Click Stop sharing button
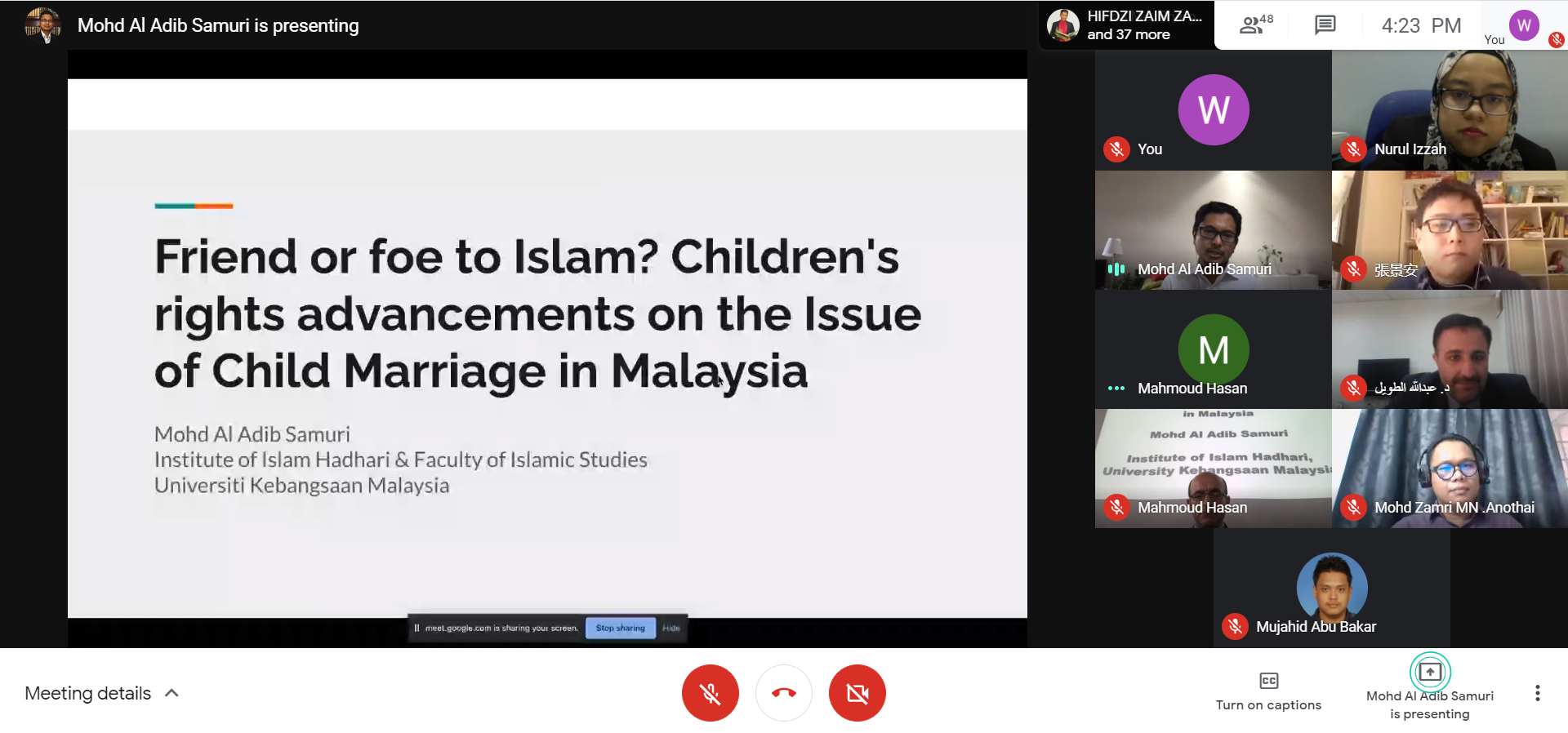This screenshot has width=1568, height=733. 620,628
